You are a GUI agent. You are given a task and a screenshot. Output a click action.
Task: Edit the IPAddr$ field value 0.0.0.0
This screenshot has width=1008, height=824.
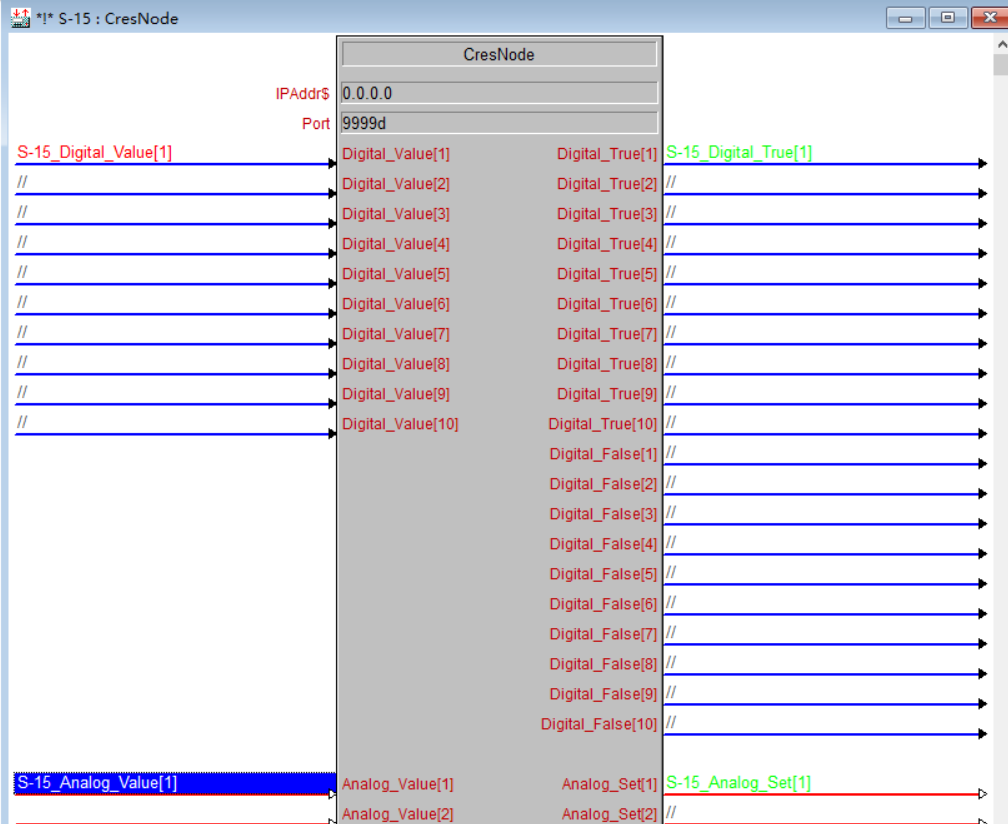[x=499, y=93]
